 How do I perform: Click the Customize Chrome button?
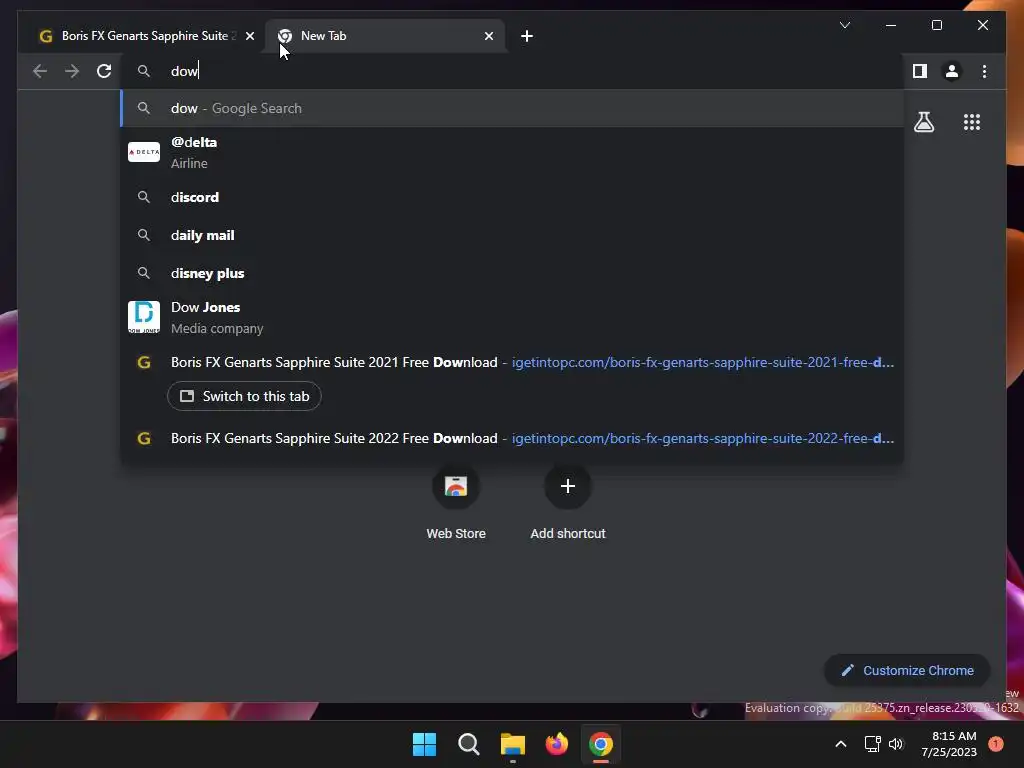click(x=907, y=671)
